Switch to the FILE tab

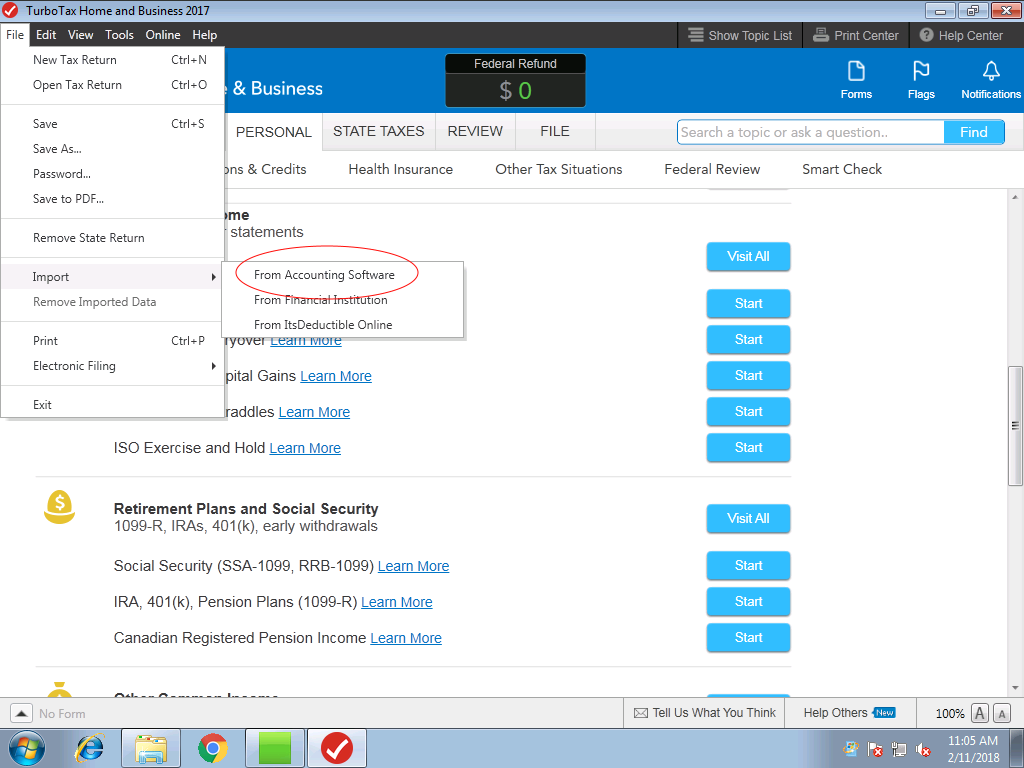[555, 131]
